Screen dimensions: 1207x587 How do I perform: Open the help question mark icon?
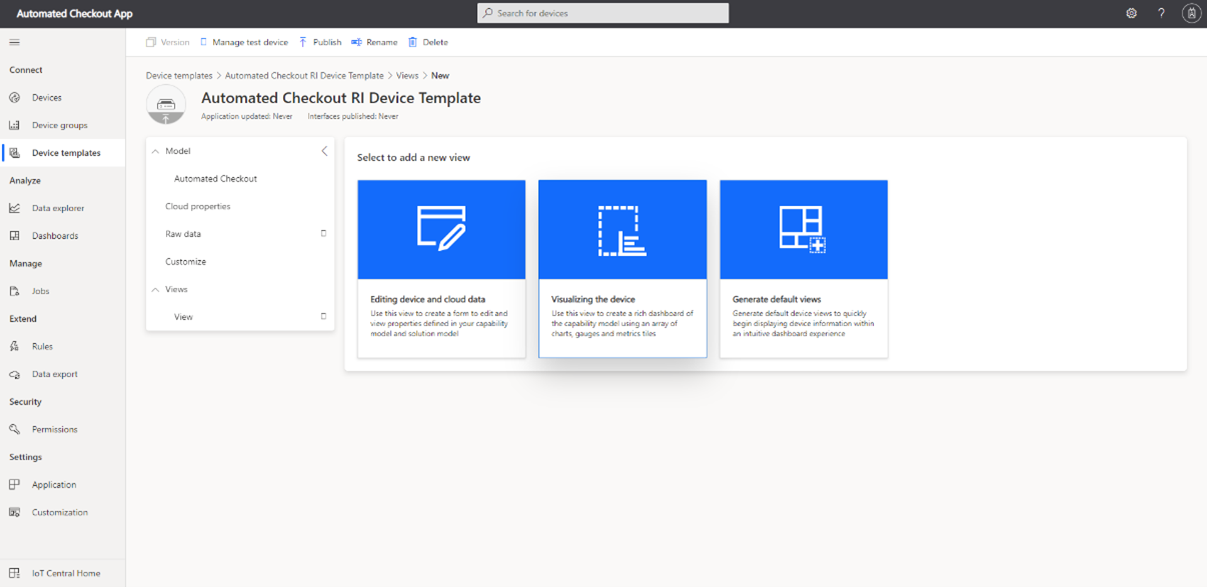click(x=1161, y=13)
